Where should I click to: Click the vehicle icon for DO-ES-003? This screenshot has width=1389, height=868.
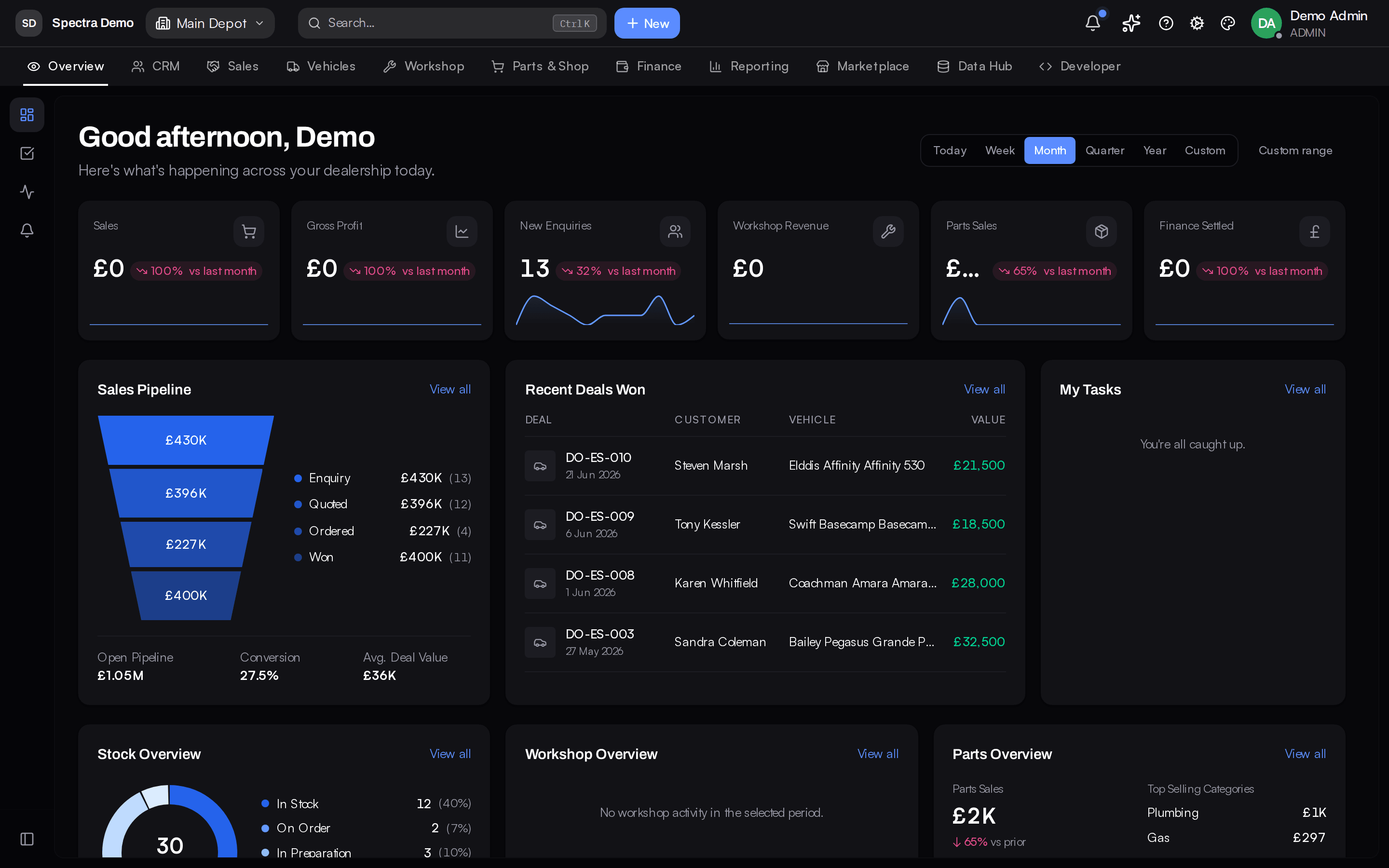(540, 642)
